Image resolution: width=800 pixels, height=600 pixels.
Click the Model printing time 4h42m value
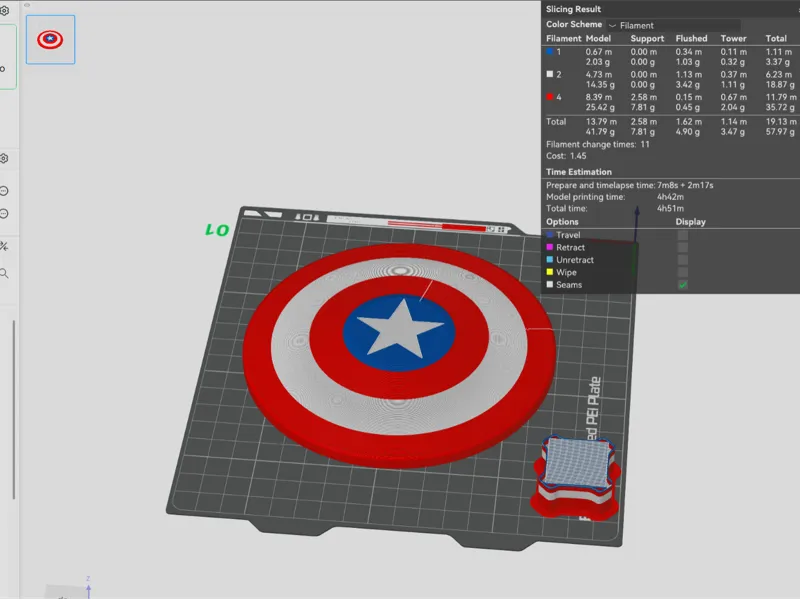(x=670, y=197)
